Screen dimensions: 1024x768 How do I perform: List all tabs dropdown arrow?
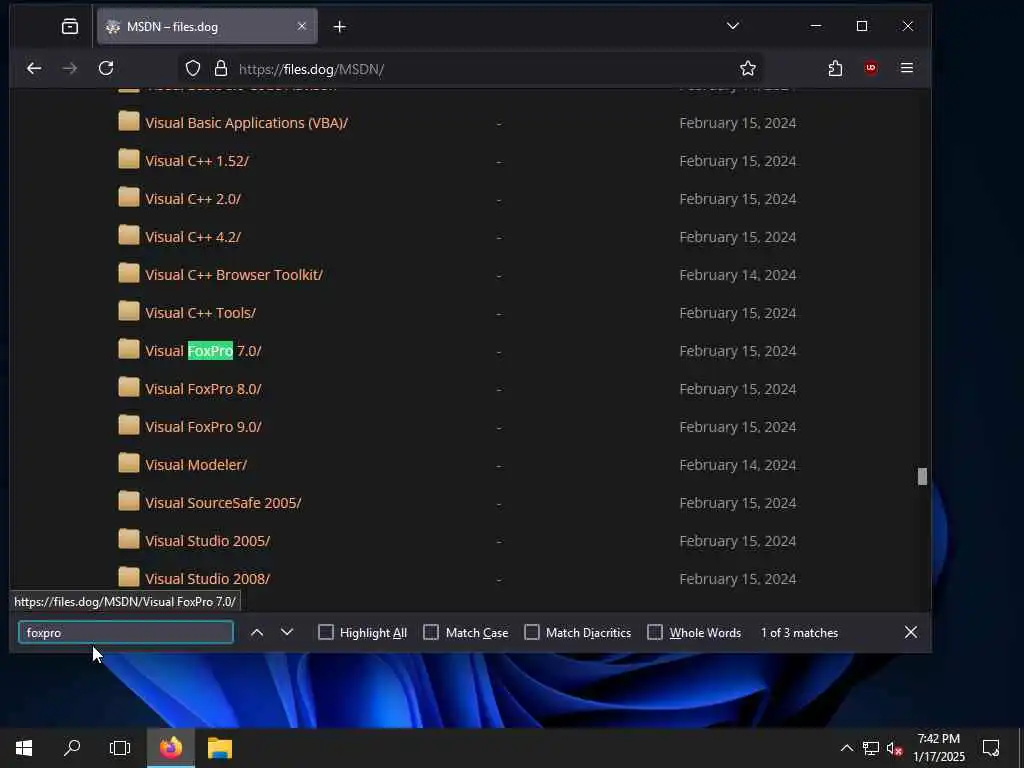pos(733,26)
